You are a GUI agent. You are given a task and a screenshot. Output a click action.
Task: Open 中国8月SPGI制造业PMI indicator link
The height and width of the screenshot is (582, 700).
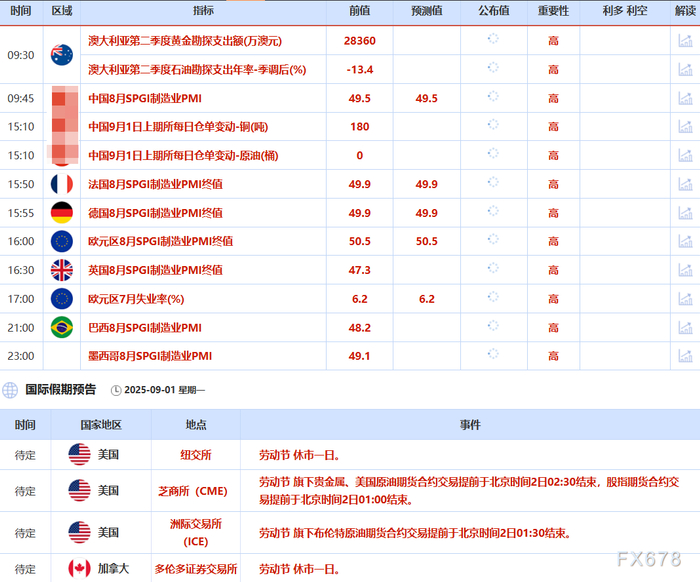pyautogui.click(x=145, y=98)
